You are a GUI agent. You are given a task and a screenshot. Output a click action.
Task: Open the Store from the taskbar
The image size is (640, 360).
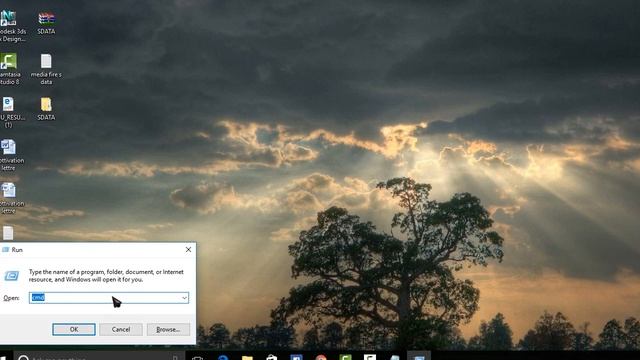coord(272,358)
